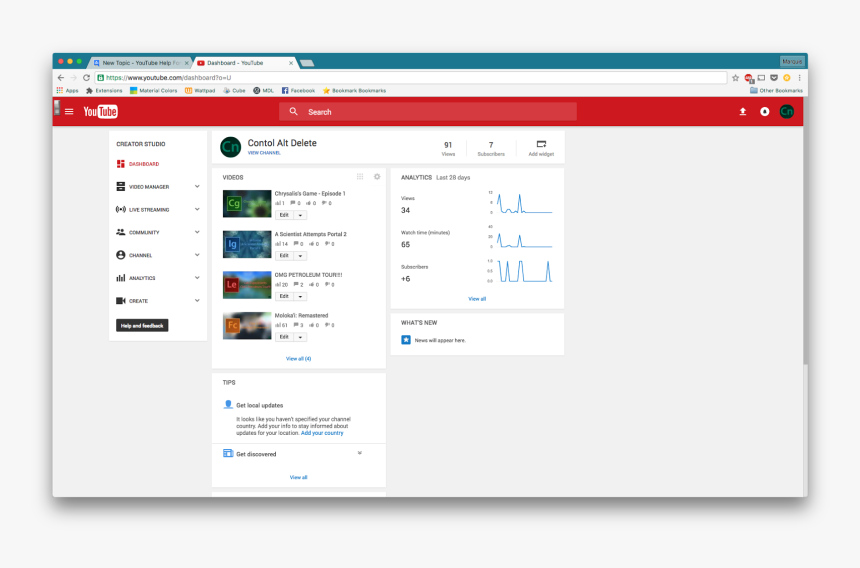Click in the YouTube search field
The width and height of the screenshot is (860, 568).
pos(440,112)
